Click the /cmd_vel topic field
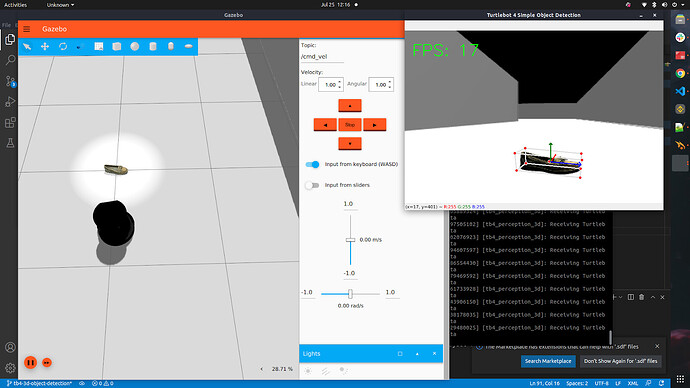This screenshot has height=388, width=690. point(322,57)
